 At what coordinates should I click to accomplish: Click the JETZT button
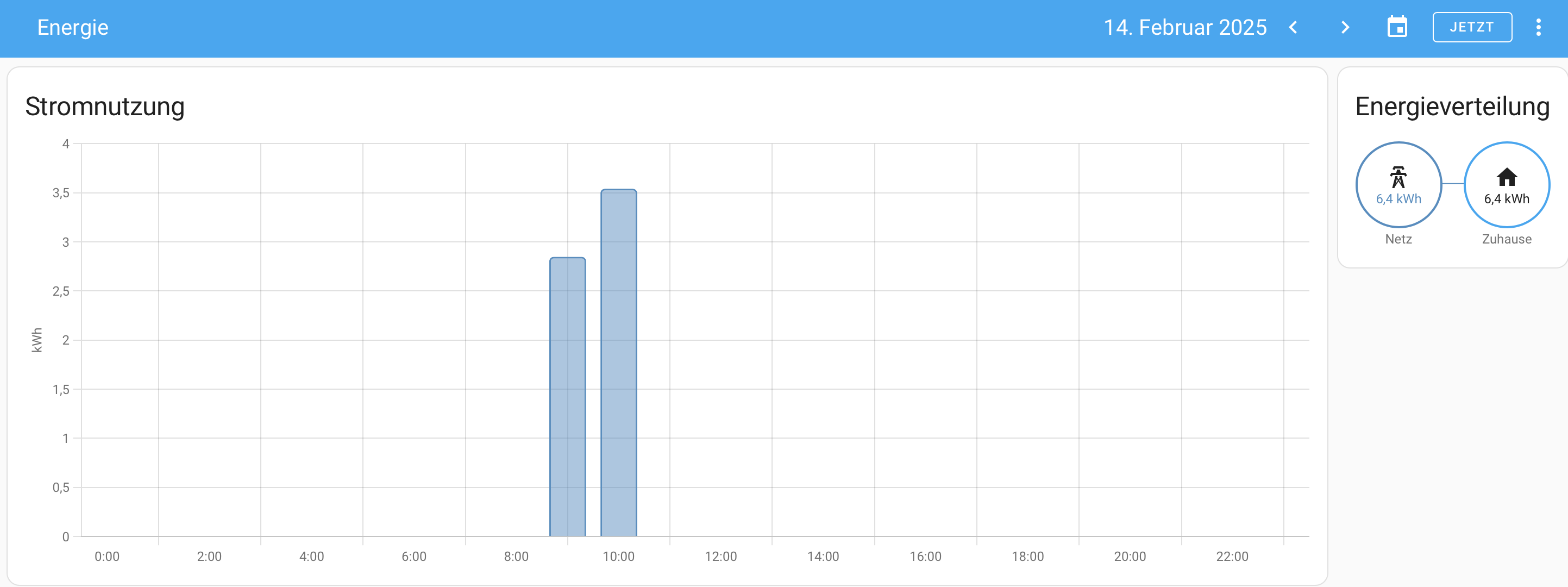click(x=1472, y=27)
